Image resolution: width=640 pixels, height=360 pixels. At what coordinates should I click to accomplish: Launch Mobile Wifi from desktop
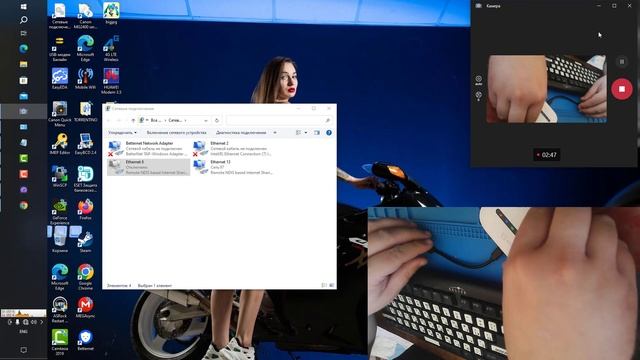click(x=85, y=79)
